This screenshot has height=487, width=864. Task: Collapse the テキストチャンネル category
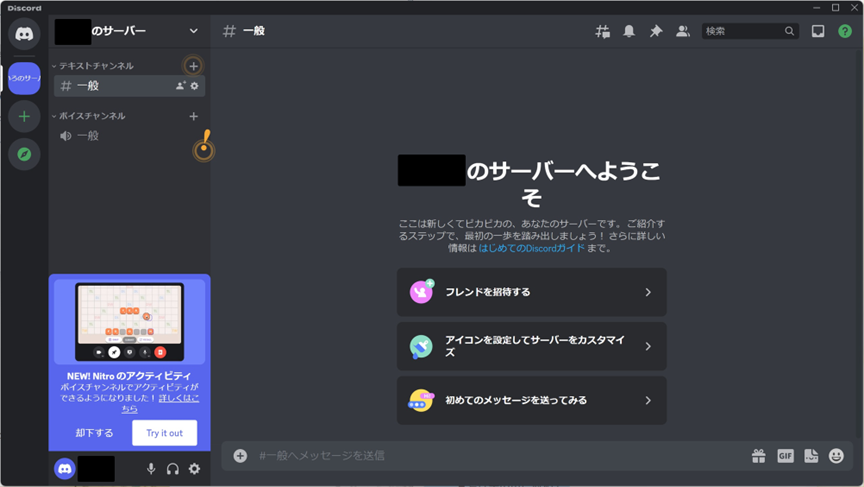tap(93, 66)
